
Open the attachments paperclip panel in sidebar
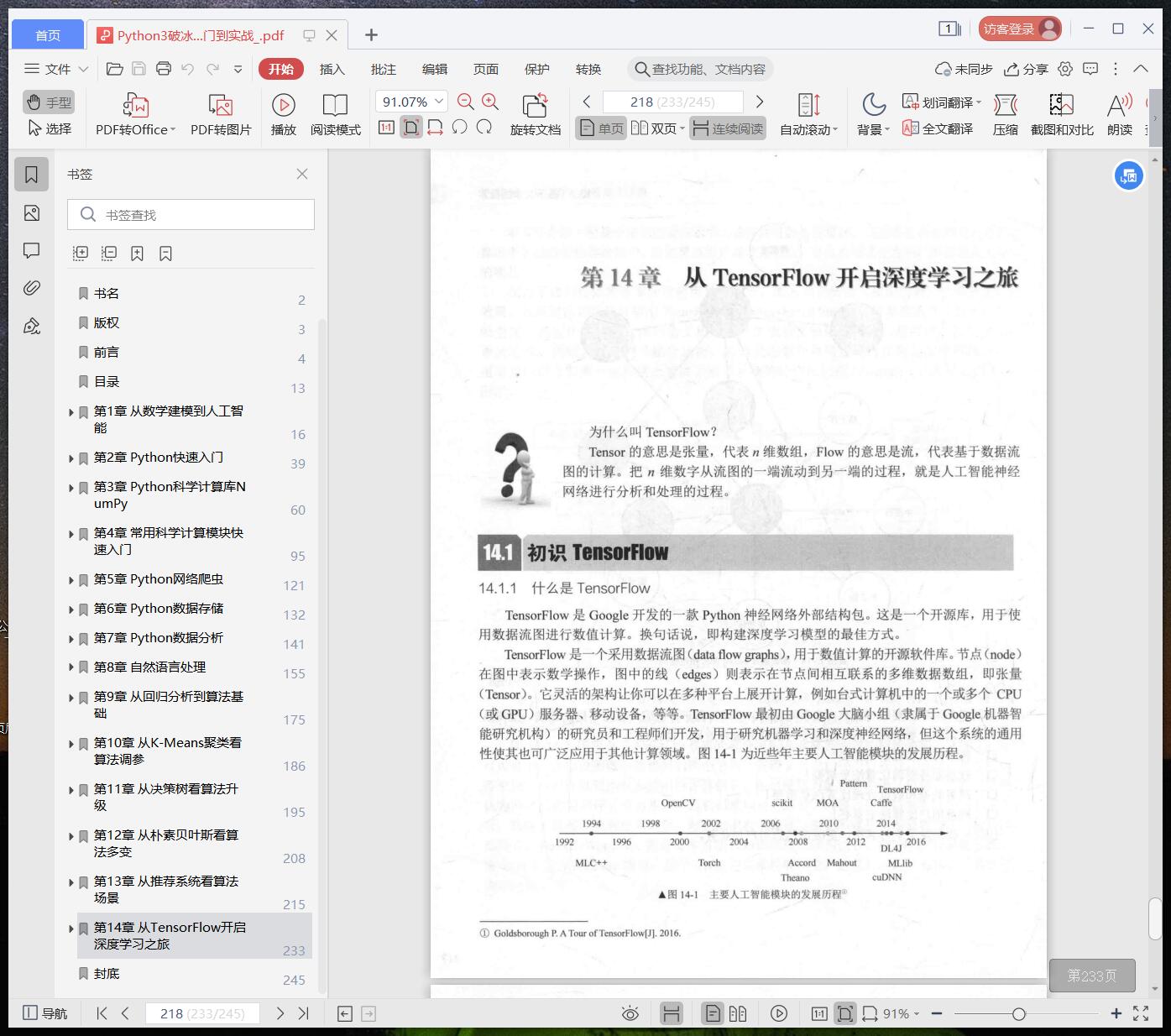click(x=32, y=288)
